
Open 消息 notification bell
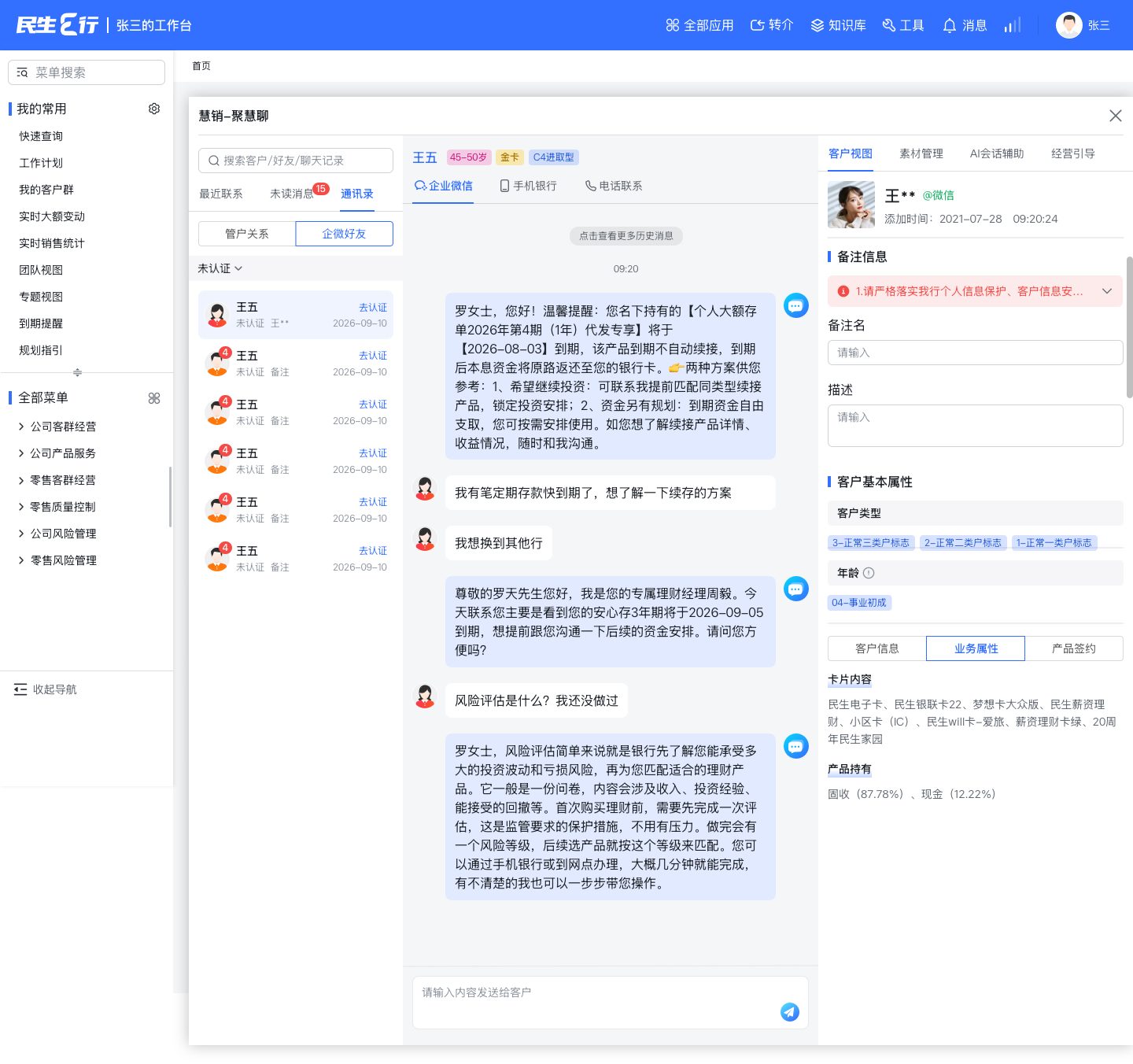click(964, 25)
